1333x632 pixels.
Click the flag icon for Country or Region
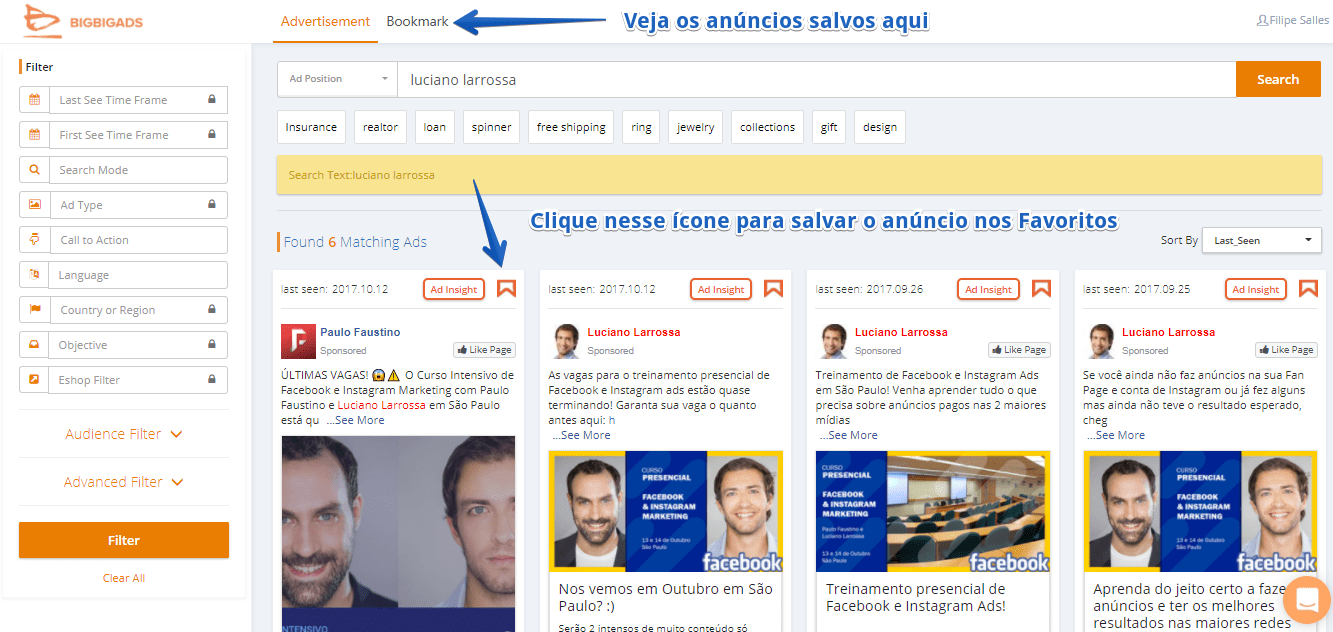click(35, 310)
